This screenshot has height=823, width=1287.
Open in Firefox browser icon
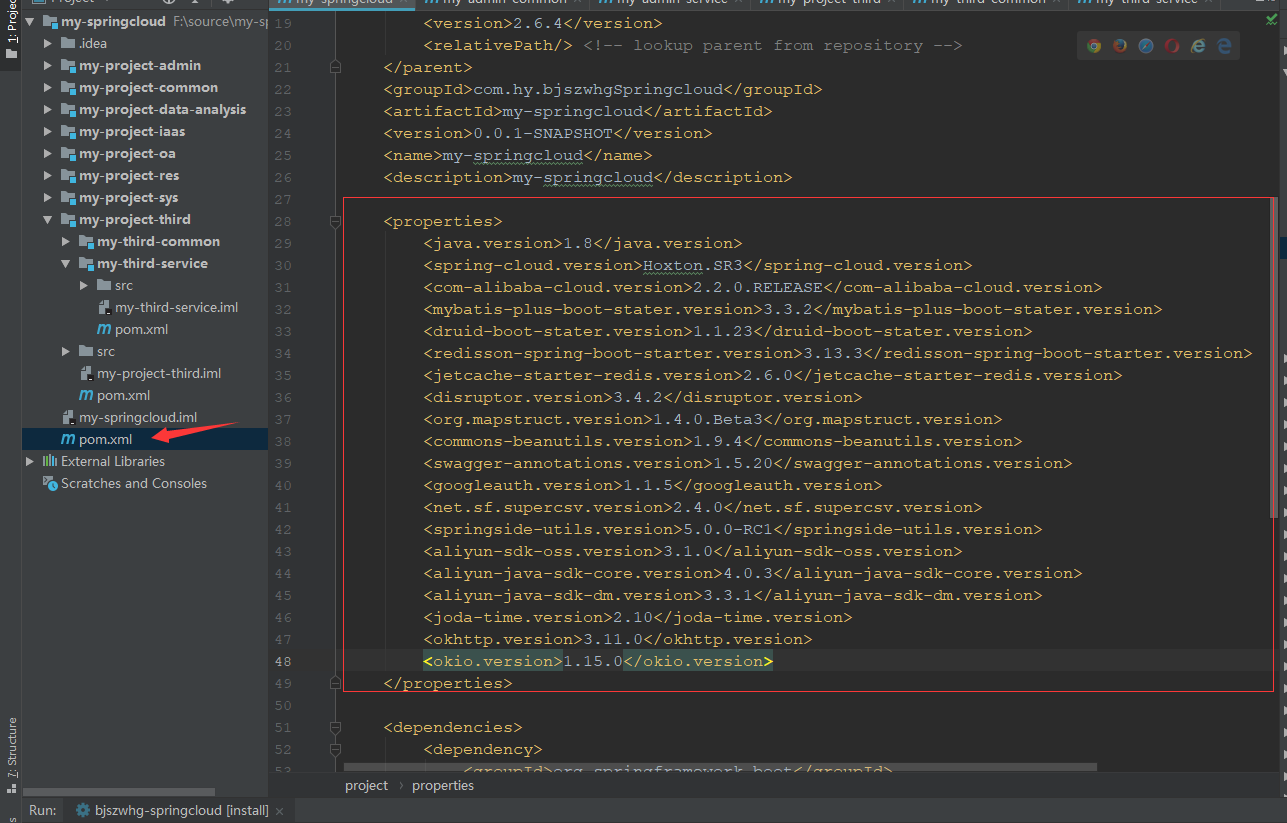point(1120,46)
